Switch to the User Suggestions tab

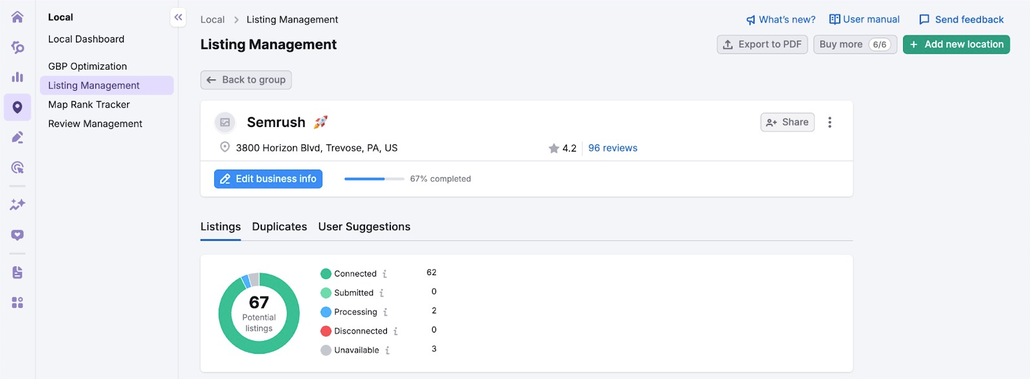point(364,227)
